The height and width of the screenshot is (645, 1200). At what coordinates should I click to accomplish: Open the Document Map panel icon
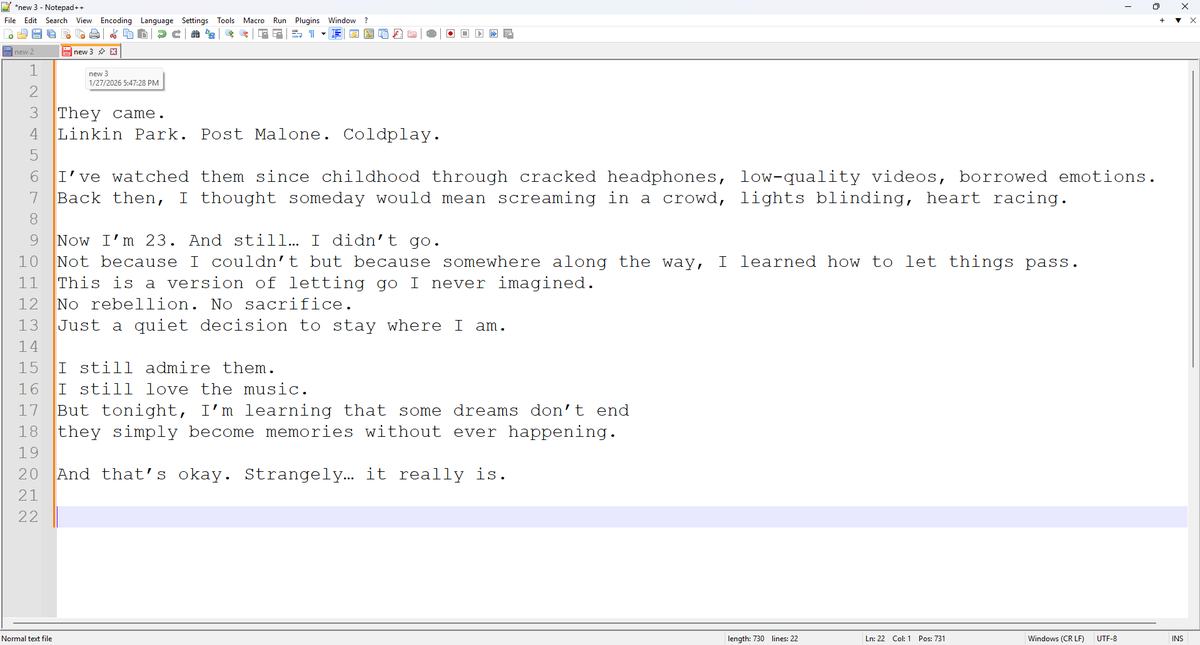click(369, 34)
